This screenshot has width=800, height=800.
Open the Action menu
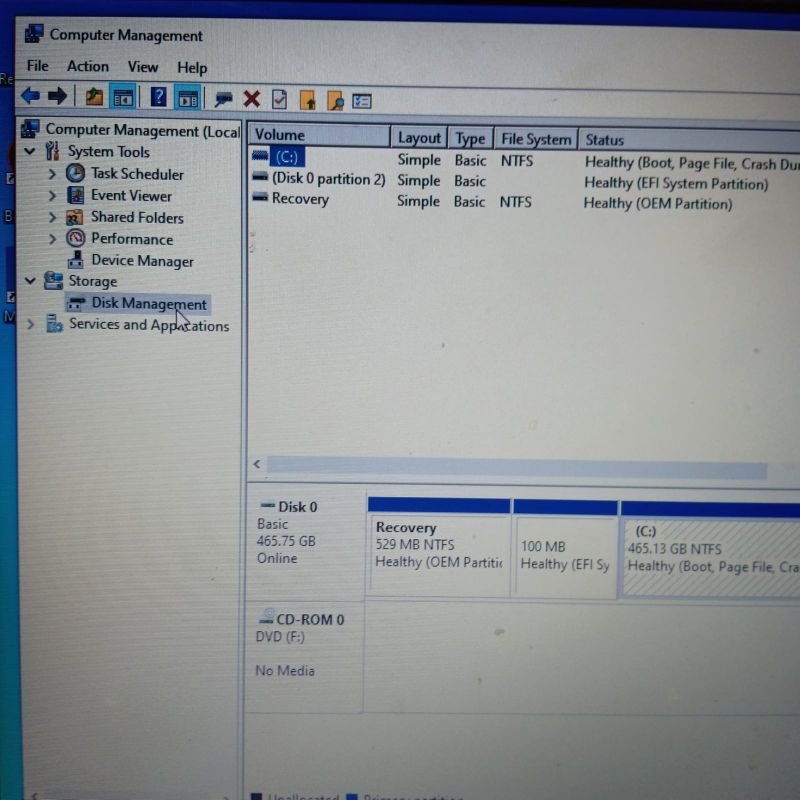(88, 66)
